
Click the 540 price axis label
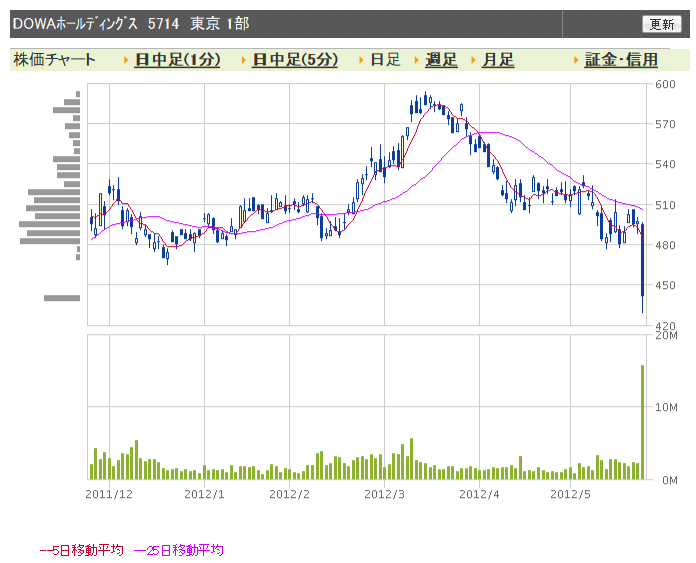pyautogui.click(x=665, y=164)
